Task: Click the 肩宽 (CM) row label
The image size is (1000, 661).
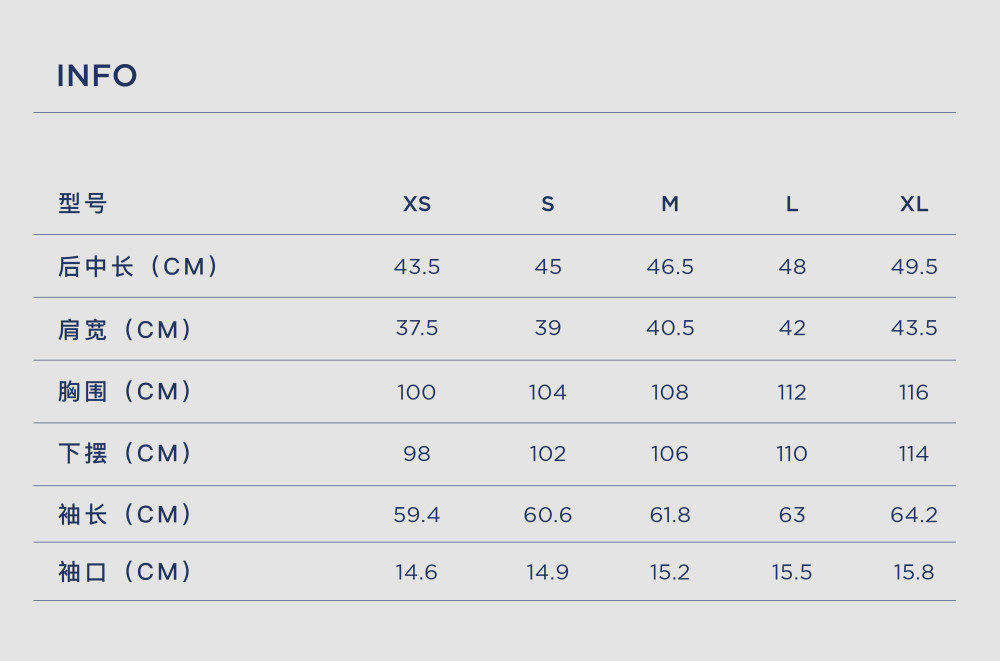Action: tap(125, 329)
